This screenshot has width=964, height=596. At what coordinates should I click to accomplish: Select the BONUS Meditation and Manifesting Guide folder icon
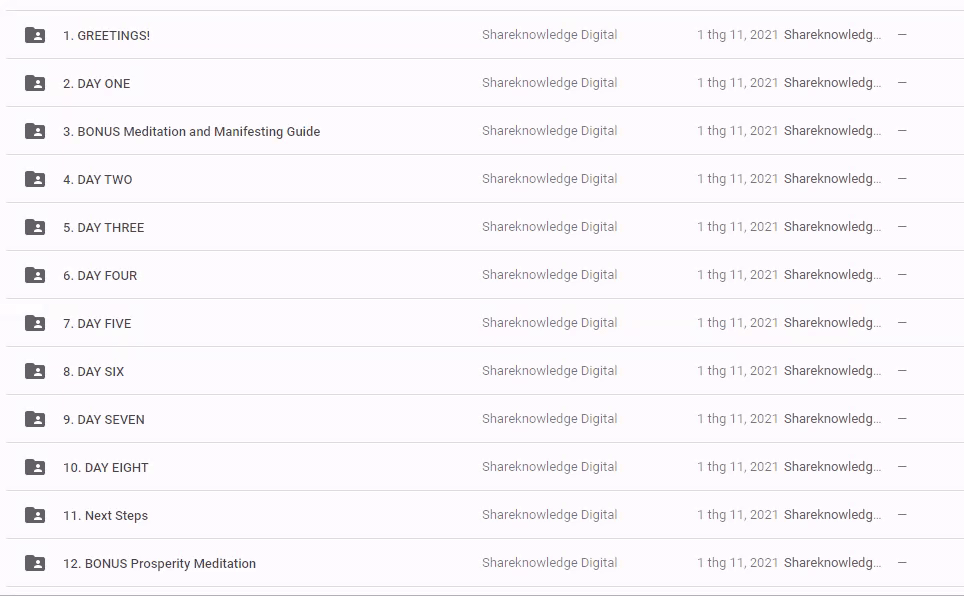point(35,131)
